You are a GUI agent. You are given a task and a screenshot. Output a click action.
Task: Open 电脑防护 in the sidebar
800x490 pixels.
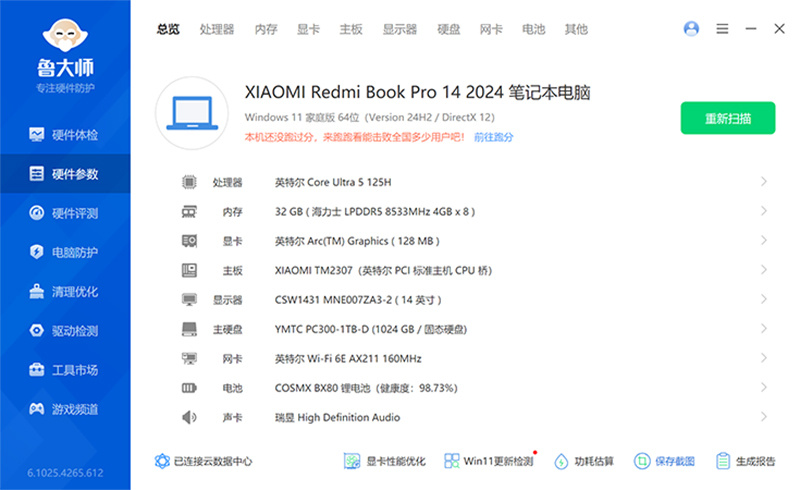pyautogui.click(x=65, y=252)
